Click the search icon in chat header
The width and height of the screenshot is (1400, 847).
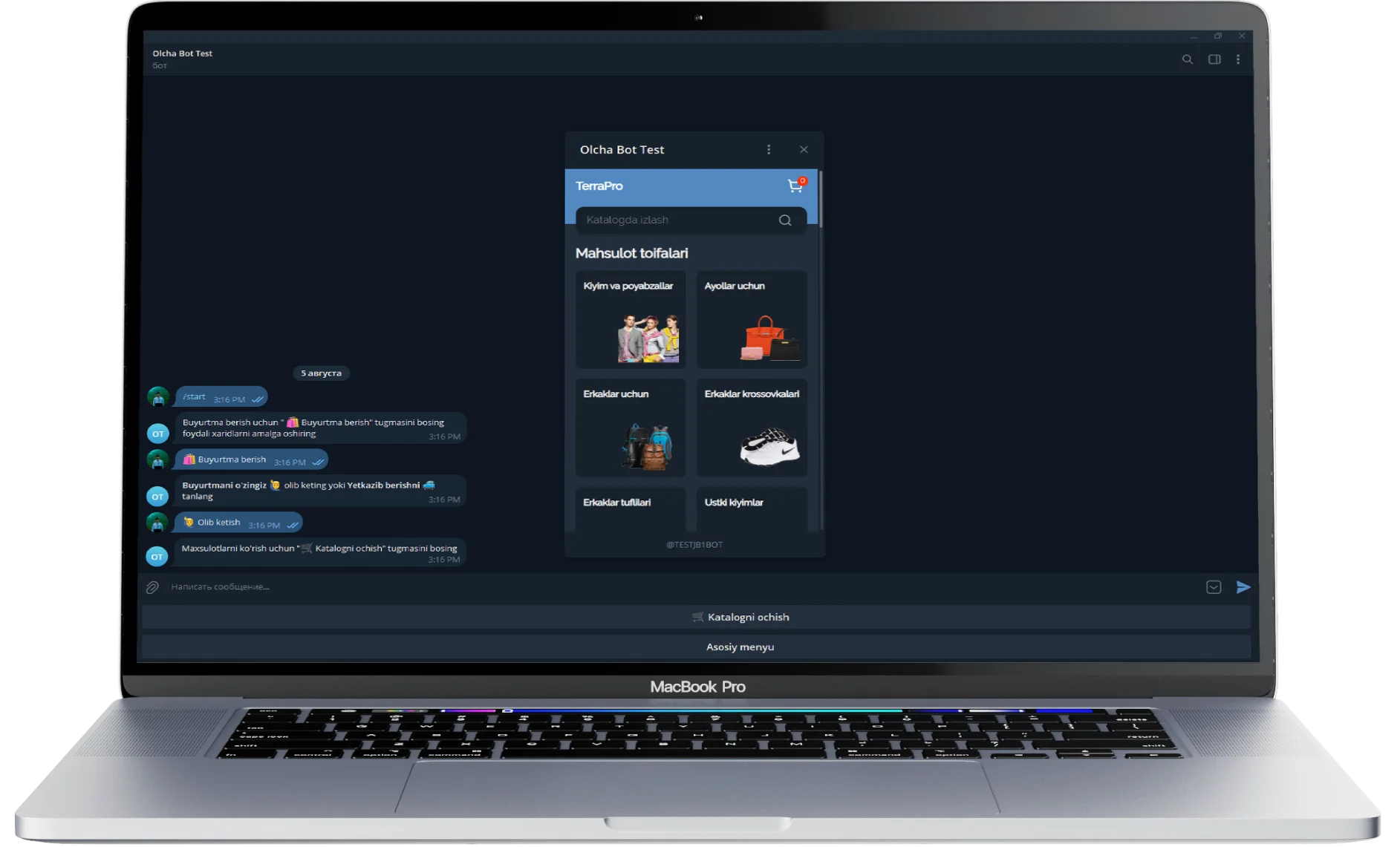pos(1187,59)
